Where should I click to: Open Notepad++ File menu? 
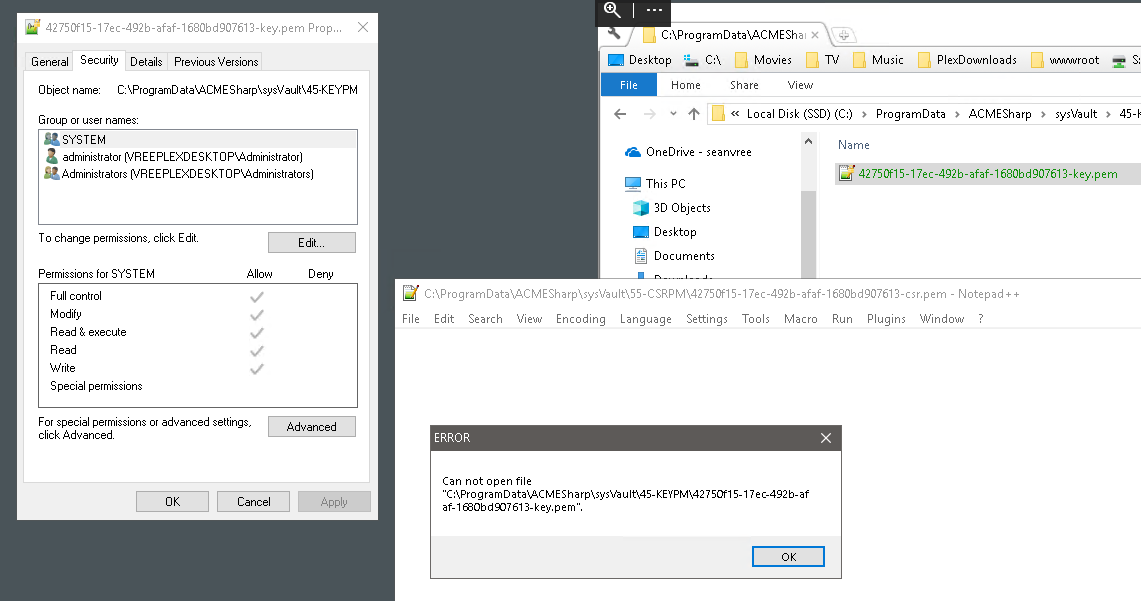pos(410,319)
